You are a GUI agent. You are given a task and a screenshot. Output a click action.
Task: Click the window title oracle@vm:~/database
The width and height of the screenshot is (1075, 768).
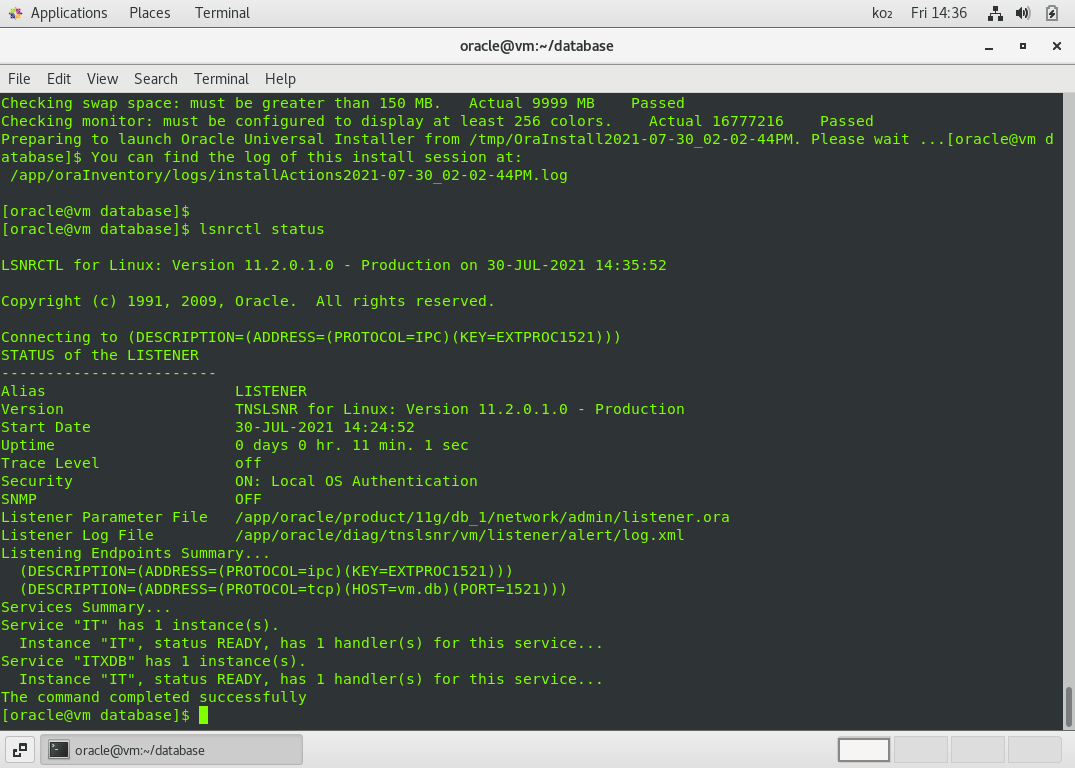click(537, 46)
